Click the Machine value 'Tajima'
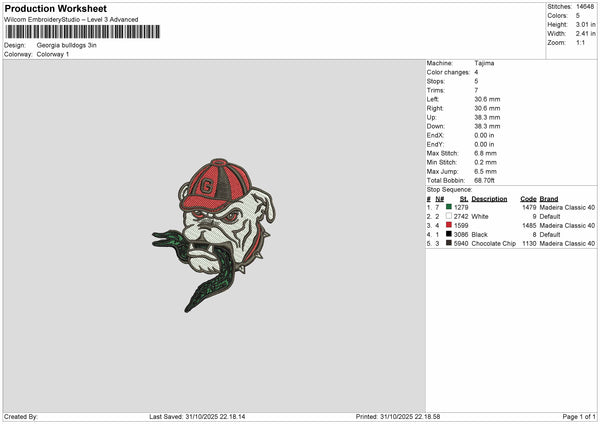Viewport: 600px width, 424px height. click(x=484, y=63)
